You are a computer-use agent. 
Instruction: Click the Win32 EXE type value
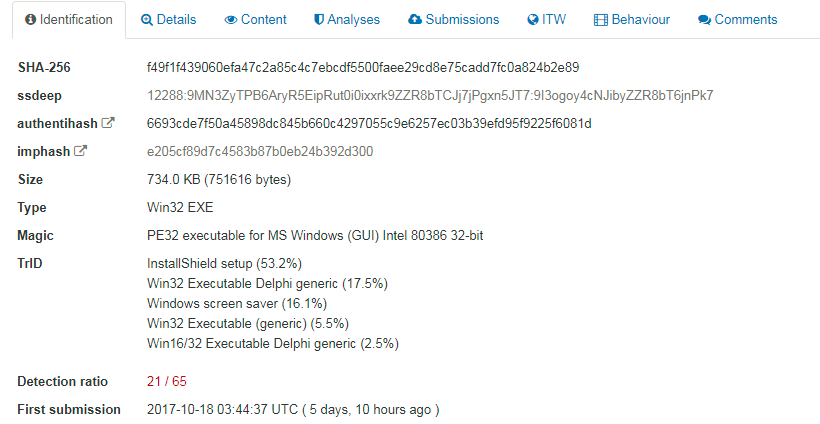click(180, 208)
